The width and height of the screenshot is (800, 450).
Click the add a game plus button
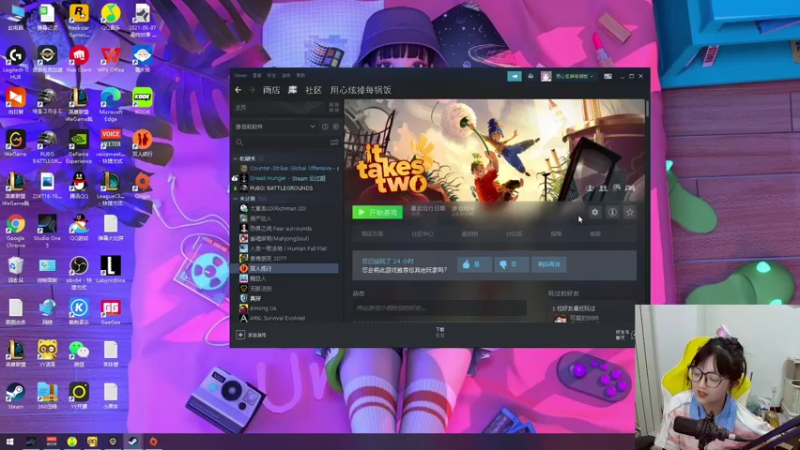[x=240, y=335]
